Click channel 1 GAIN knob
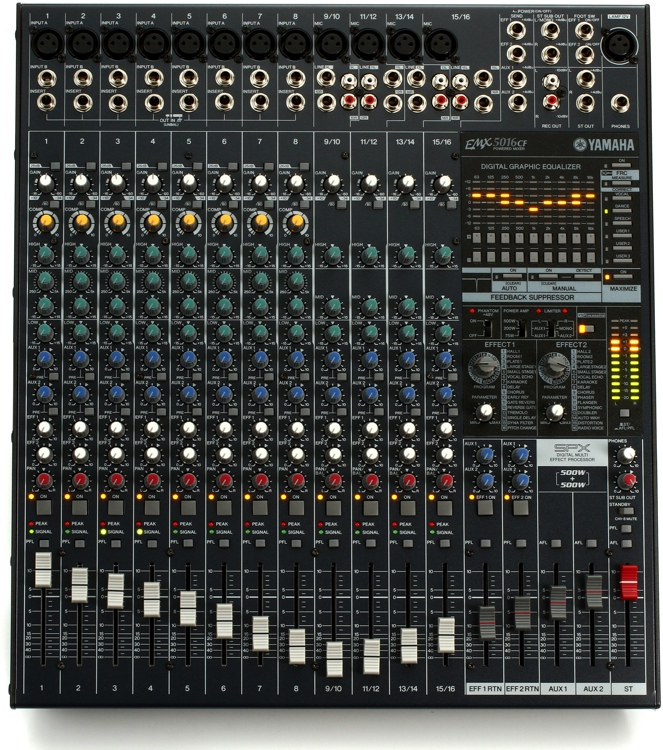This screenshot has width=663, height=750. (45, 183)
